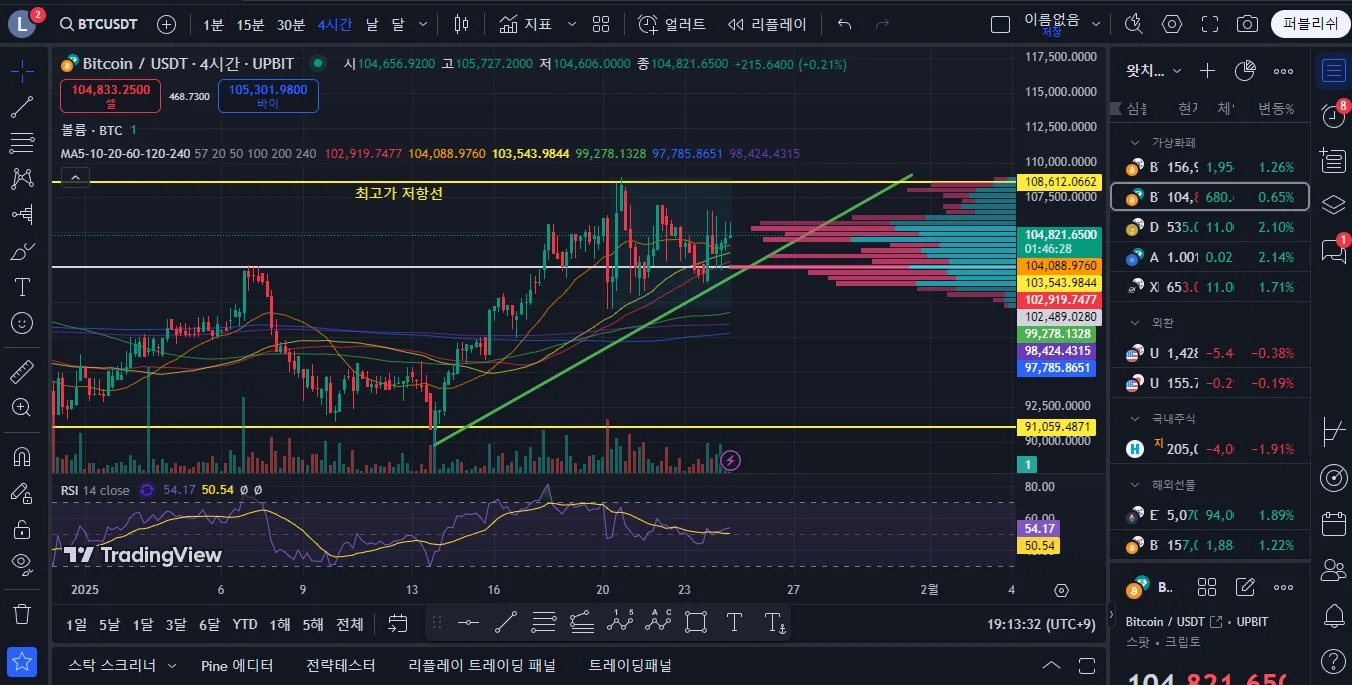This screenshot has height=685, width=1352.
Task: Switch to the 날 daily timeframe
Action: tap(372, 24)
